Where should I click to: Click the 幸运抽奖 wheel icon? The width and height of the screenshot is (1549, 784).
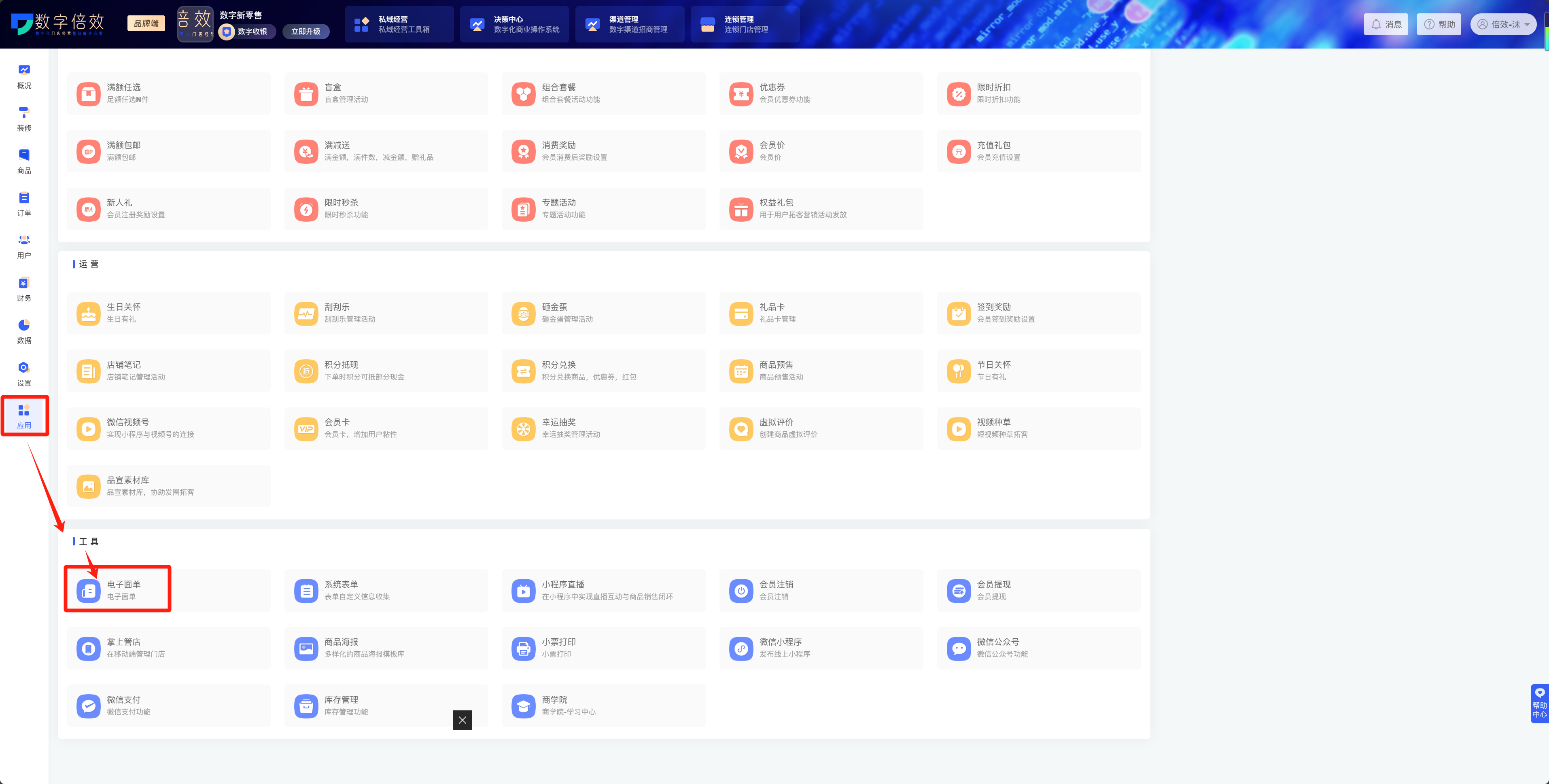point(523,429)
